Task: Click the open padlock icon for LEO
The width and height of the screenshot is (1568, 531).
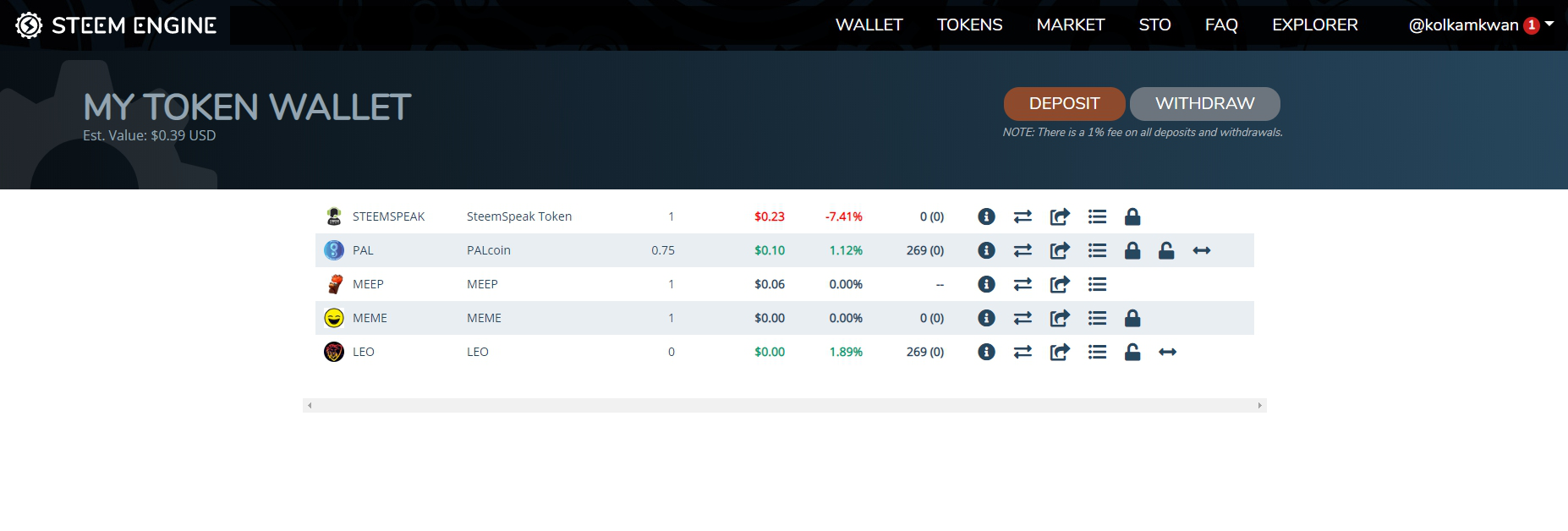Action: [1132, 352]
